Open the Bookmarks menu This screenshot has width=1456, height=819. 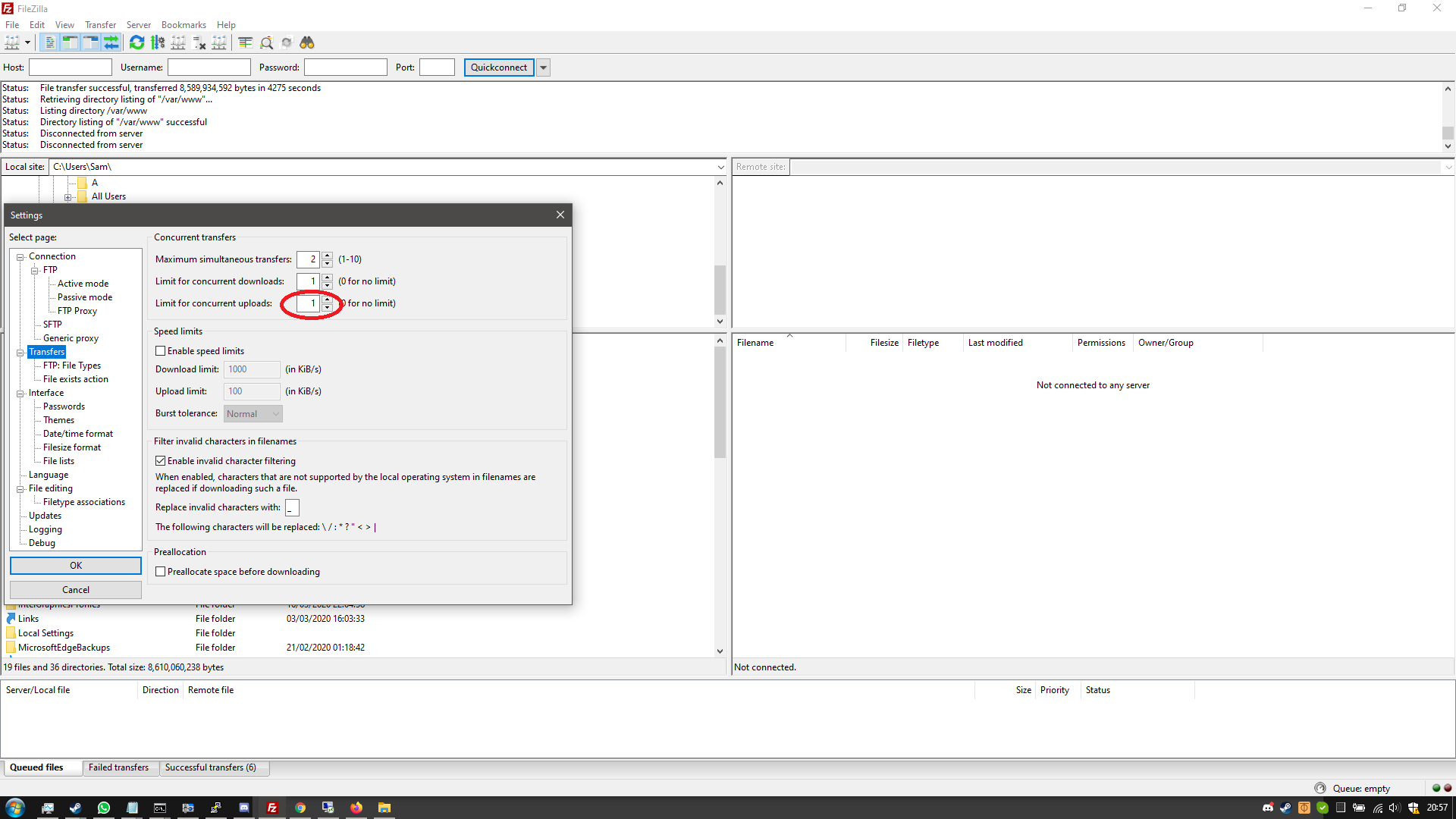coord(184,25)
